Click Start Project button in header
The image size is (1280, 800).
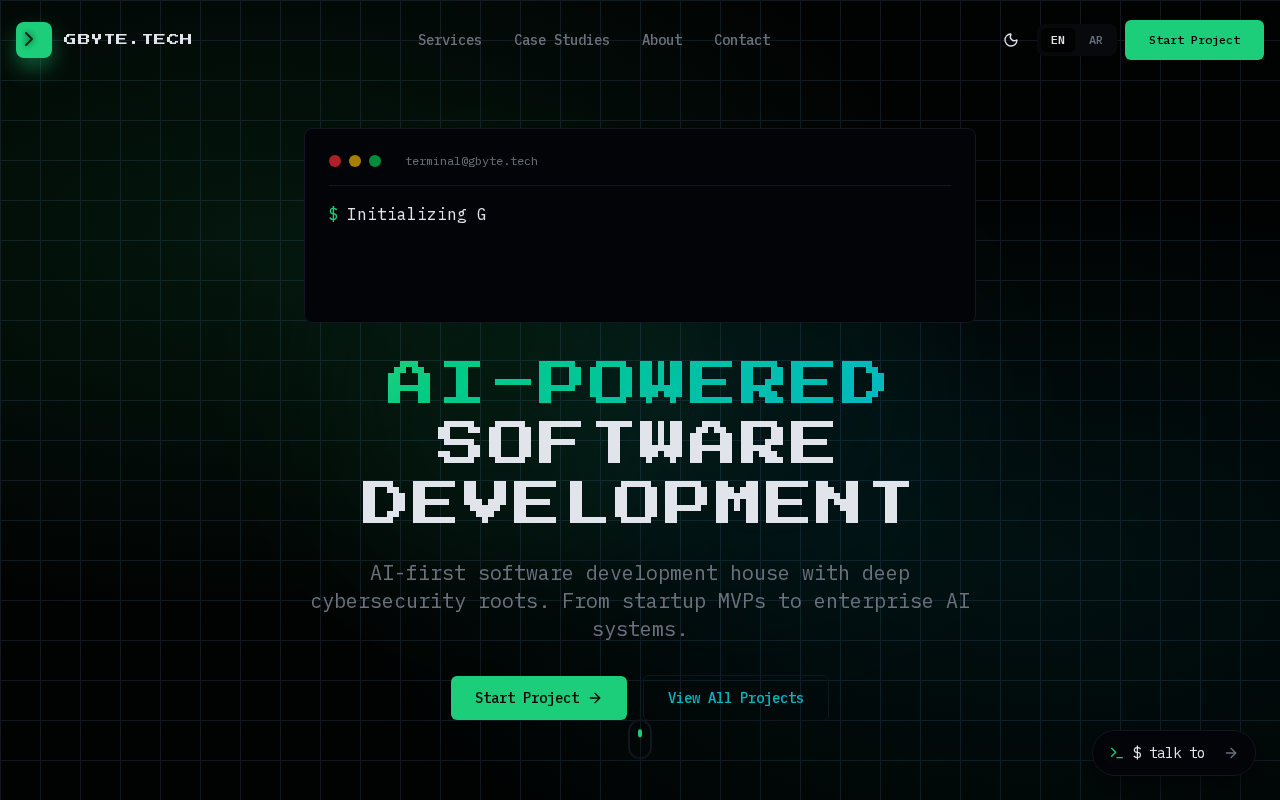click(x=1194, y=40)
